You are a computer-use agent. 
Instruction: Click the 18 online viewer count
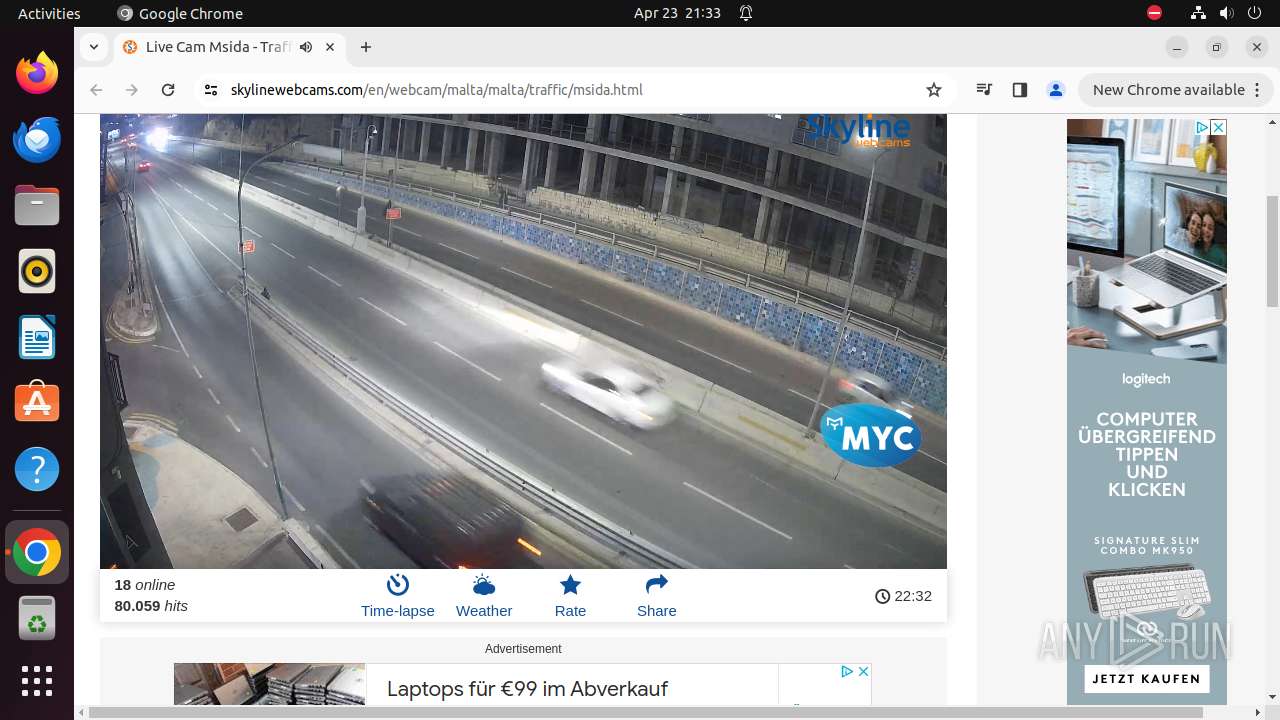point(145,585)
